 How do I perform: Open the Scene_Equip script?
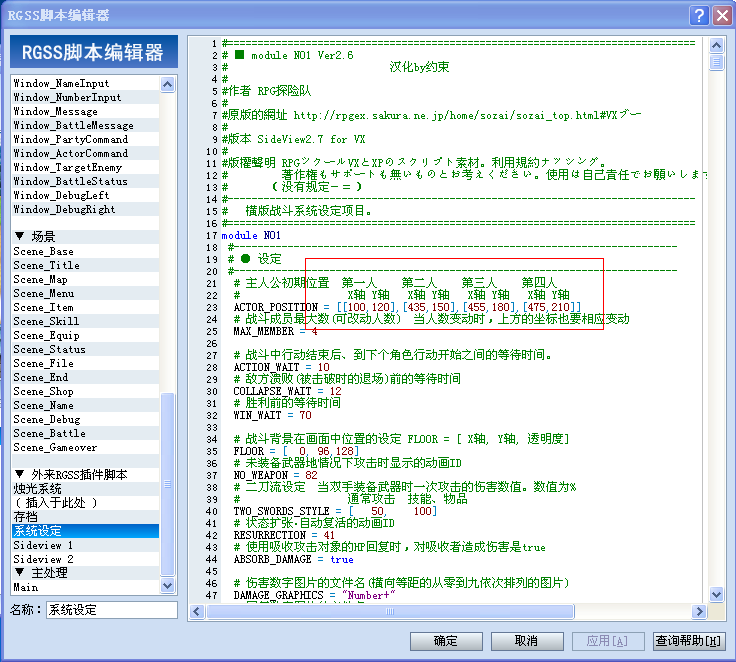[x=85, y=336]
